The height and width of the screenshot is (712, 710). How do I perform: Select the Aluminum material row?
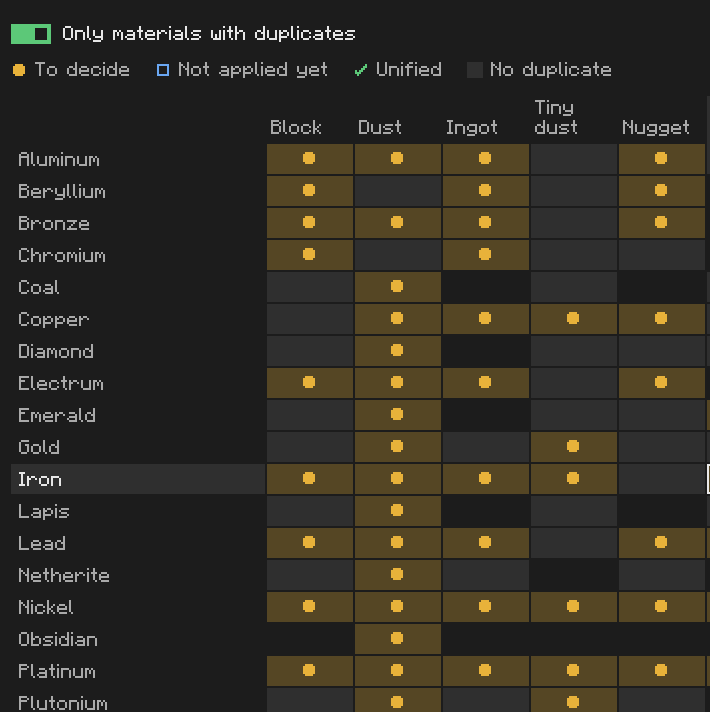click(x=138, y=158)
